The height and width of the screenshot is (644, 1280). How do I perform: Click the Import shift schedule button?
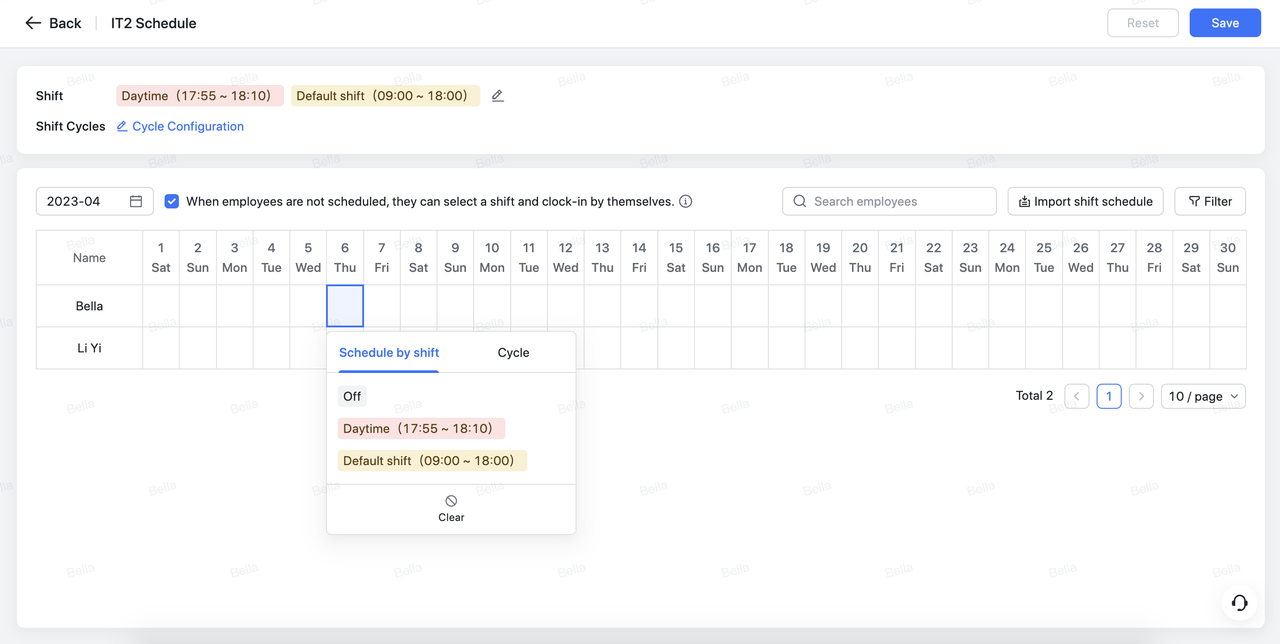tap(1085, 201)
